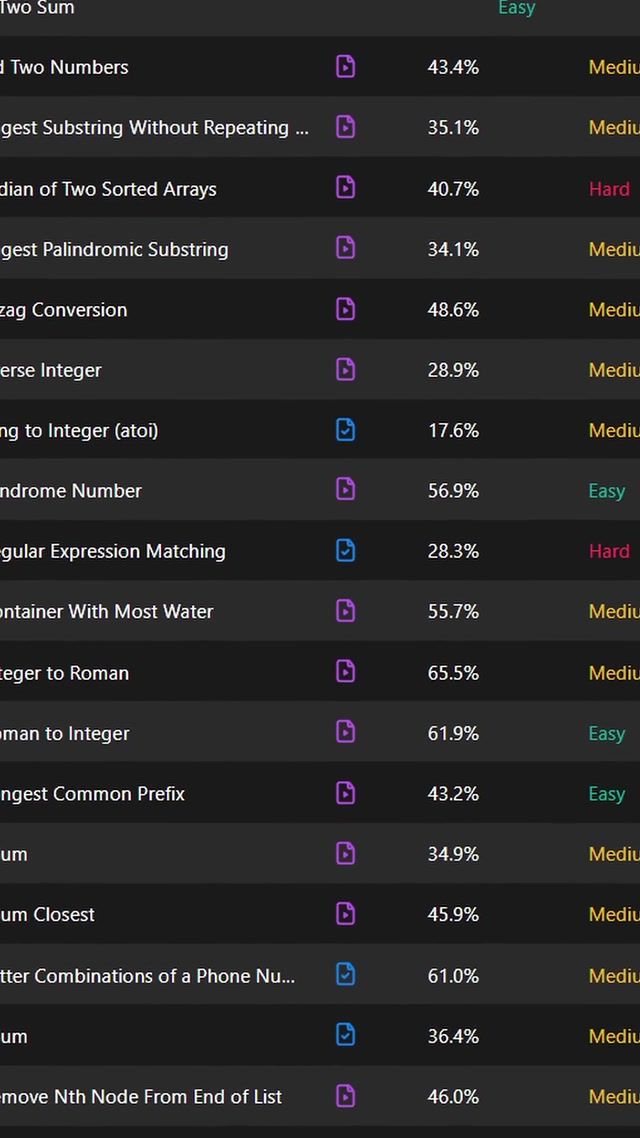640x1138 pixels.
Task: Open the 3Sum Closest problem
Action: [48, 914]
